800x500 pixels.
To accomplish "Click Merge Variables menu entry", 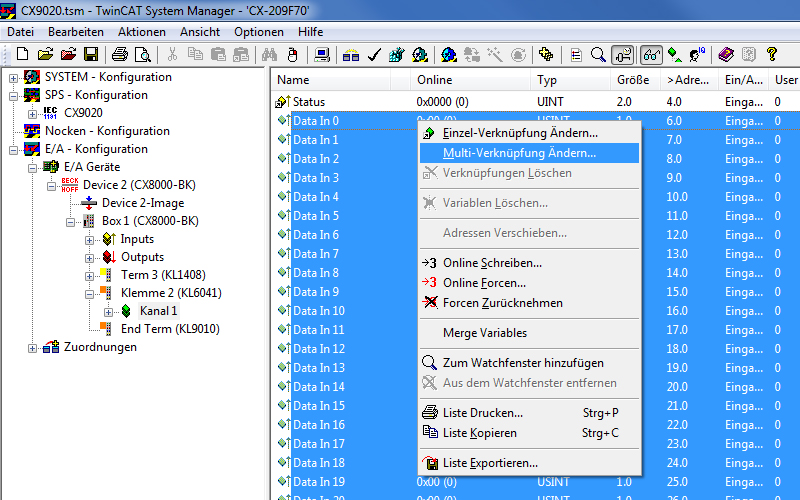I will [x=529, y=333].
